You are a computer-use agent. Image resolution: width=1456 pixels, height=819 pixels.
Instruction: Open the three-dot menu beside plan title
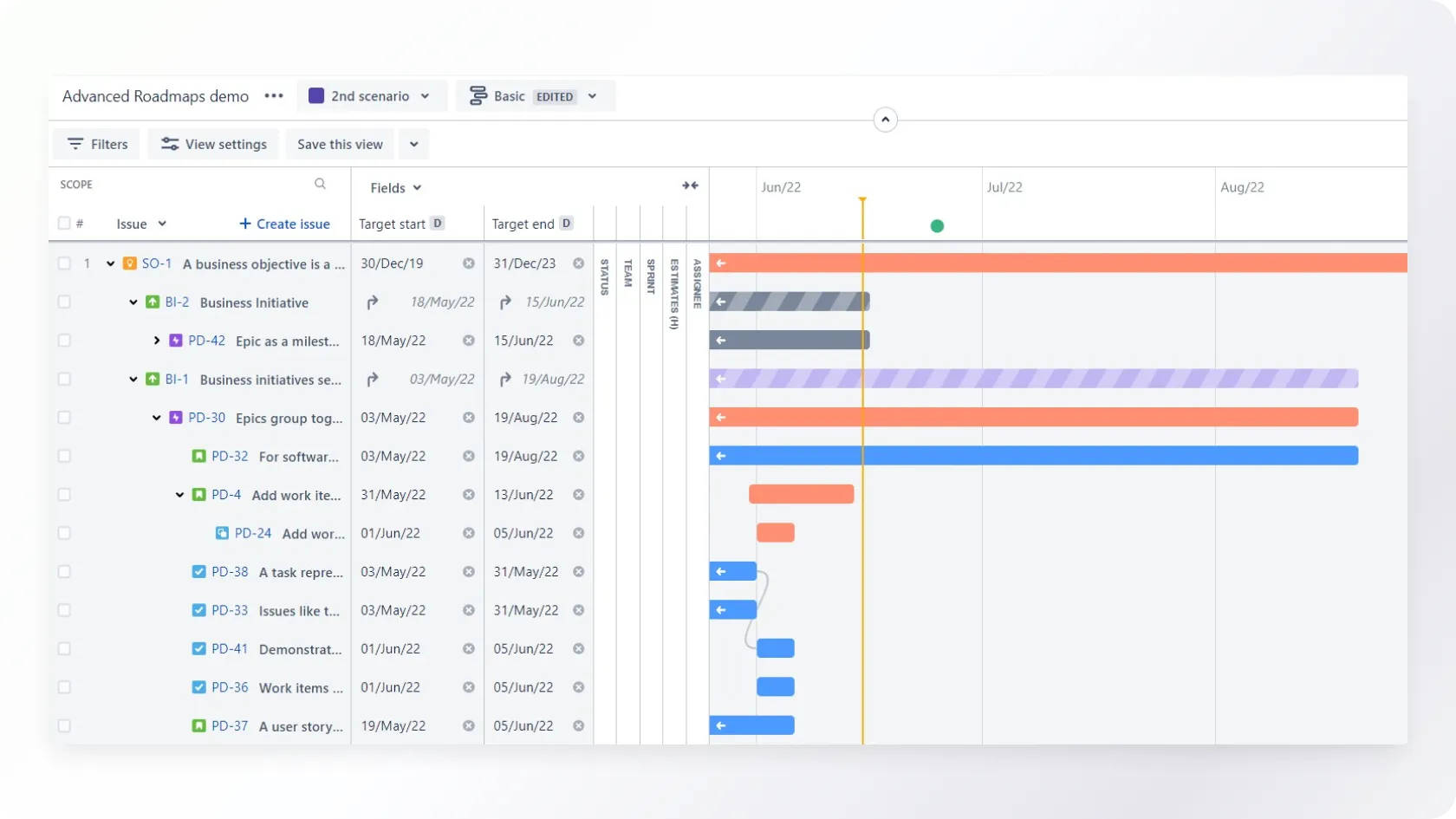click(x=274, y=96)
